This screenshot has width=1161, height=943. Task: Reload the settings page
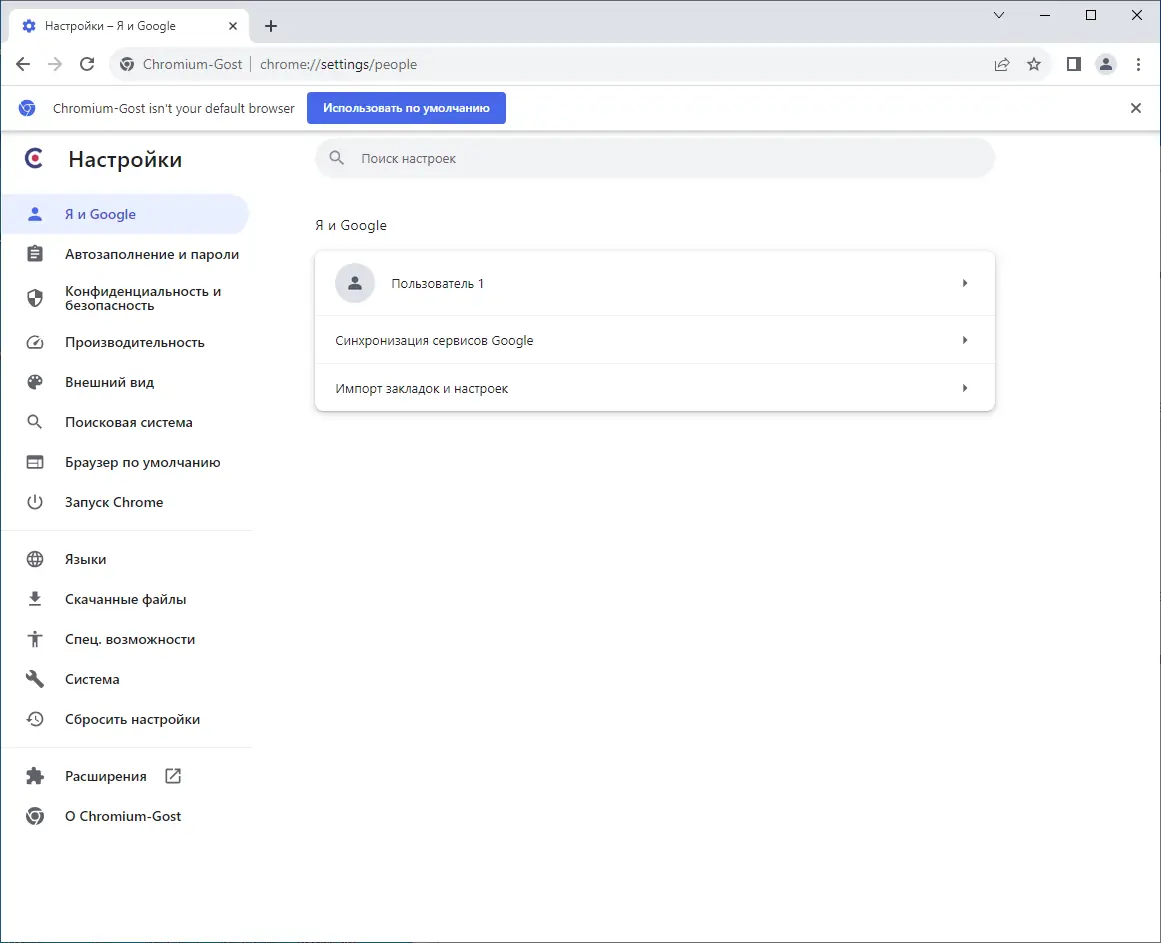[x=87, y=64]
